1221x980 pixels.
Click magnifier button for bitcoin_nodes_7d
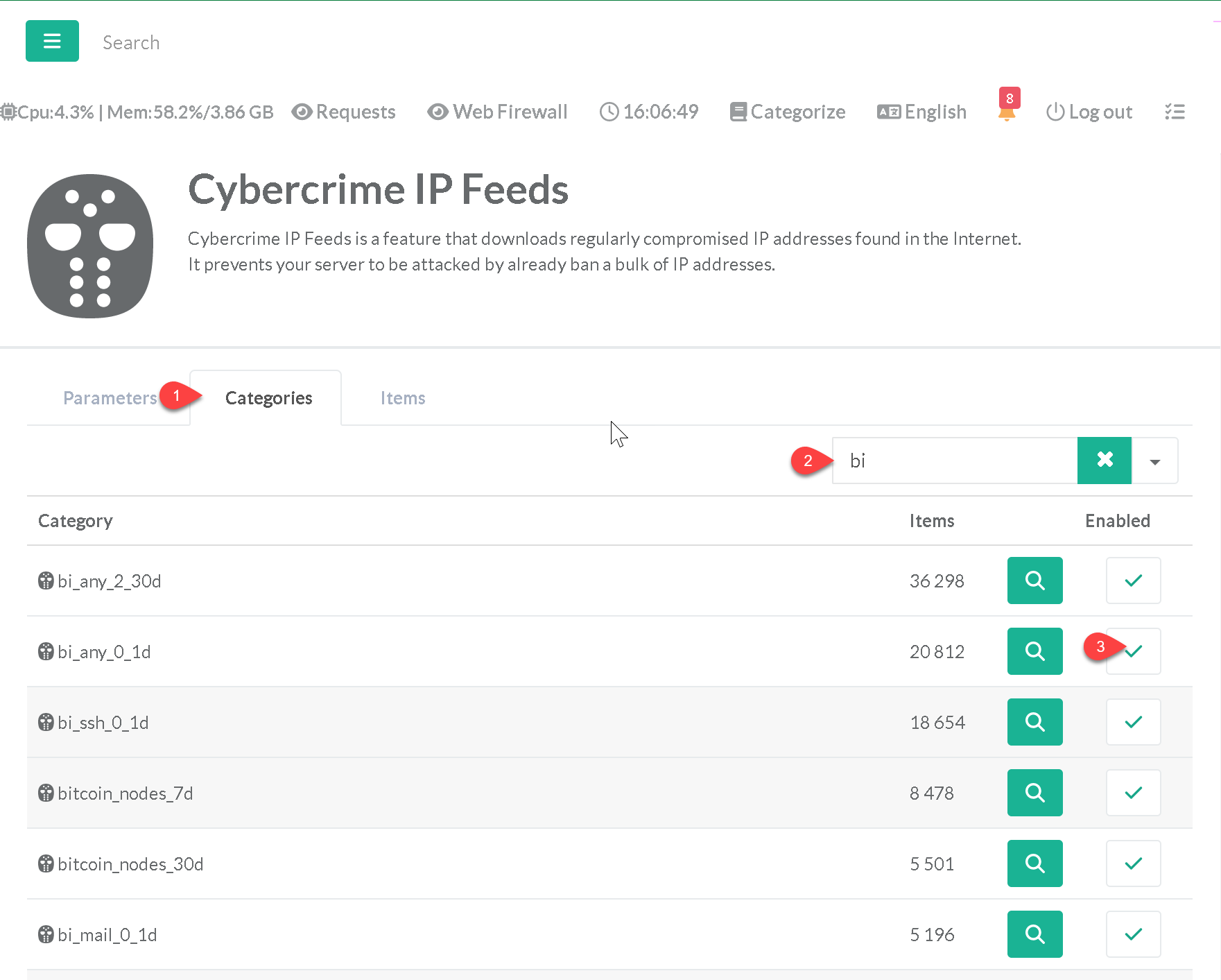click(1034, 793)
